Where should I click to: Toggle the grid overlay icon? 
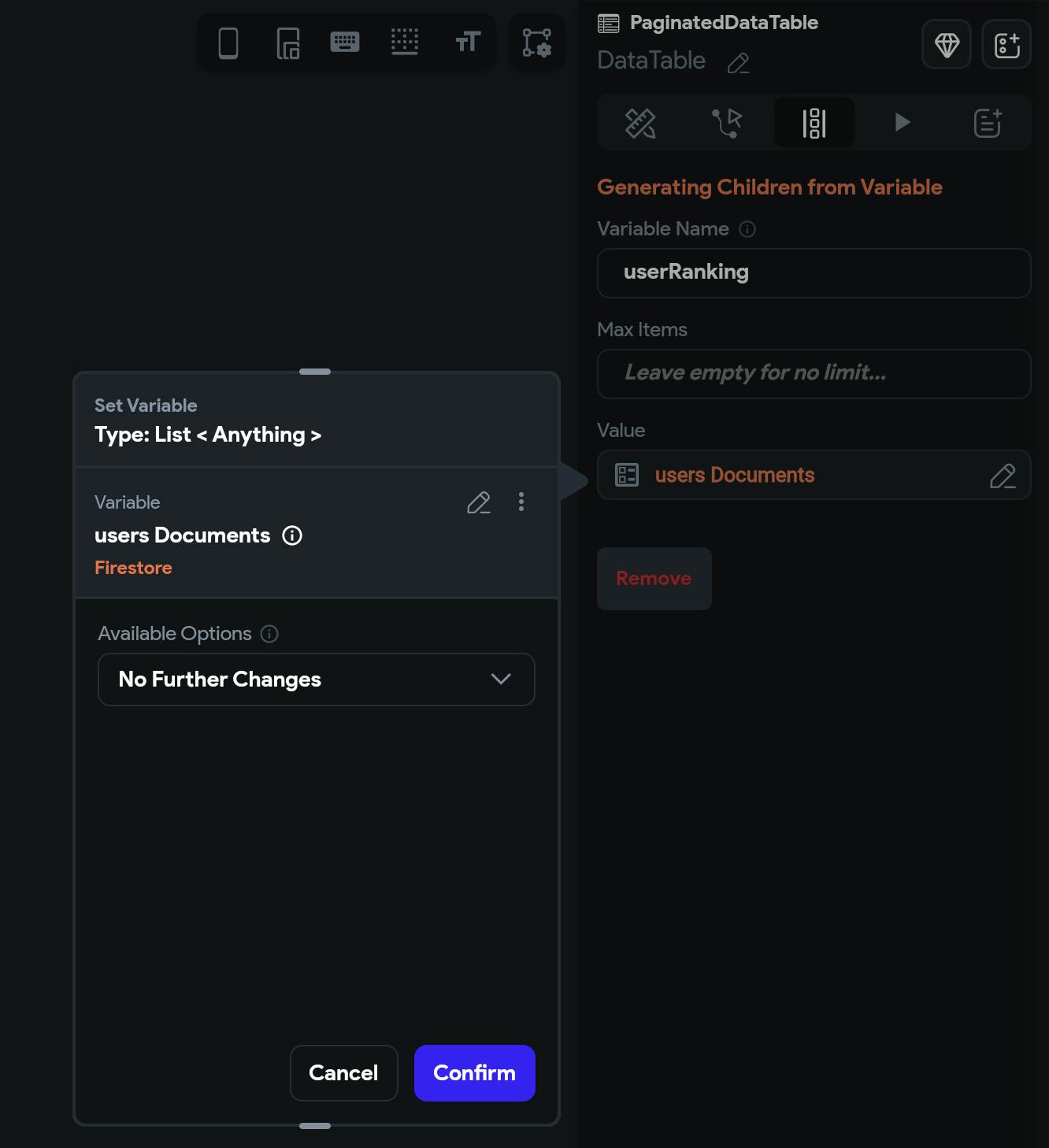click(x=405, y=43)
